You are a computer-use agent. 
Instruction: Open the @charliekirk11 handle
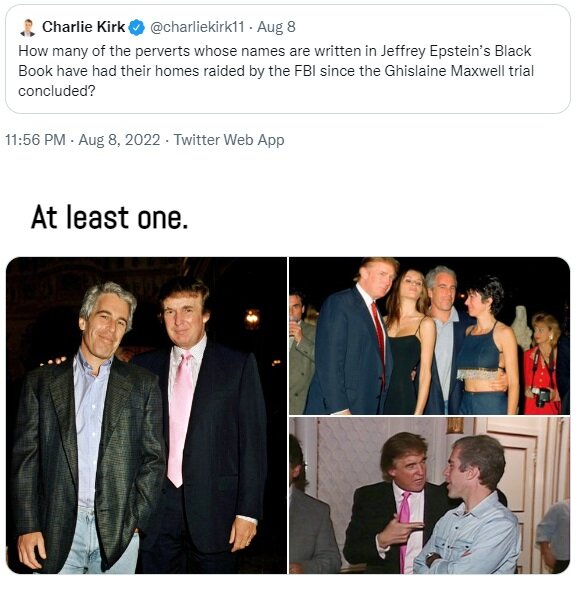[x=197, y=27]
